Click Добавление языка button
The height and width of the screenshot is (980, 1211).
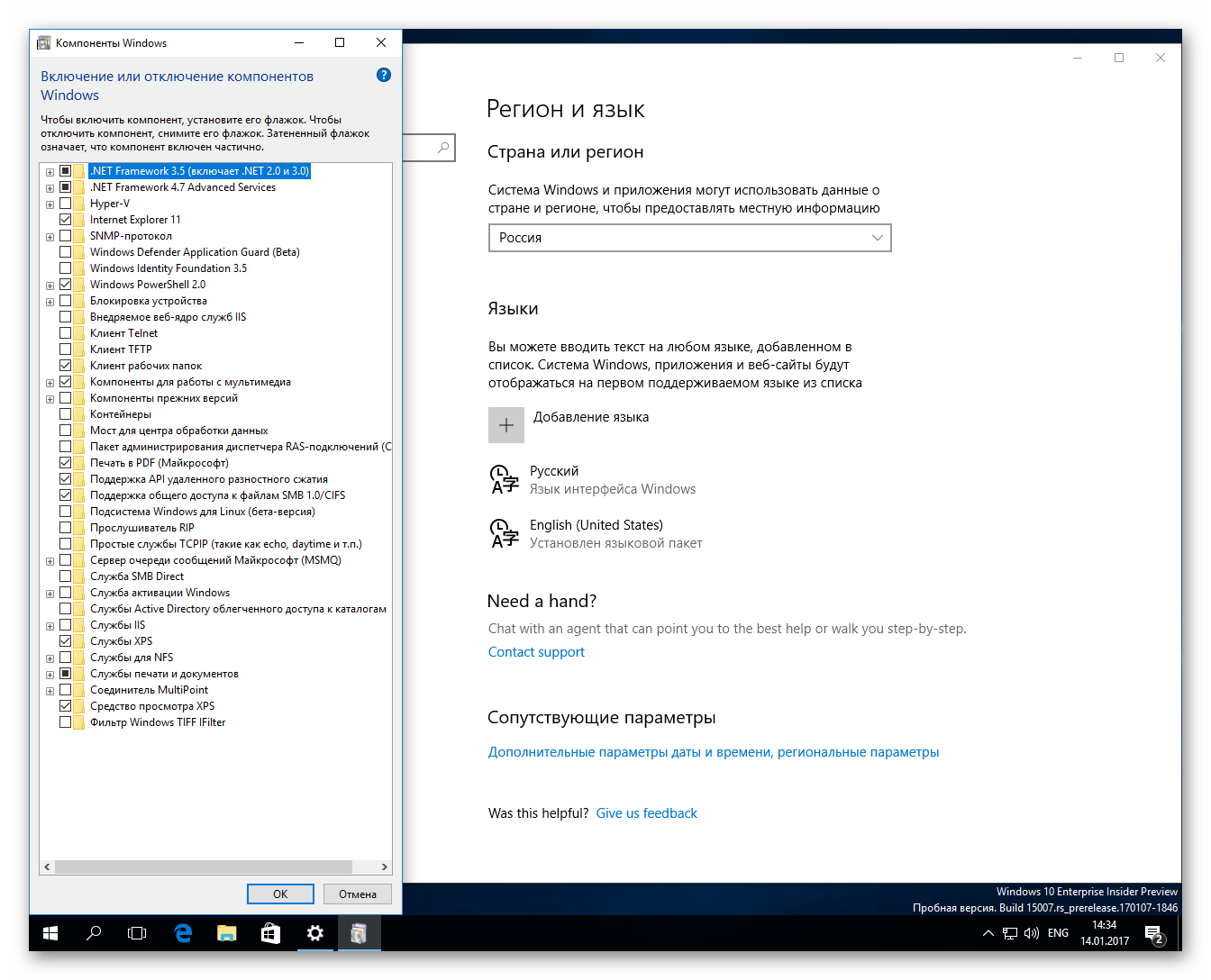569,425
